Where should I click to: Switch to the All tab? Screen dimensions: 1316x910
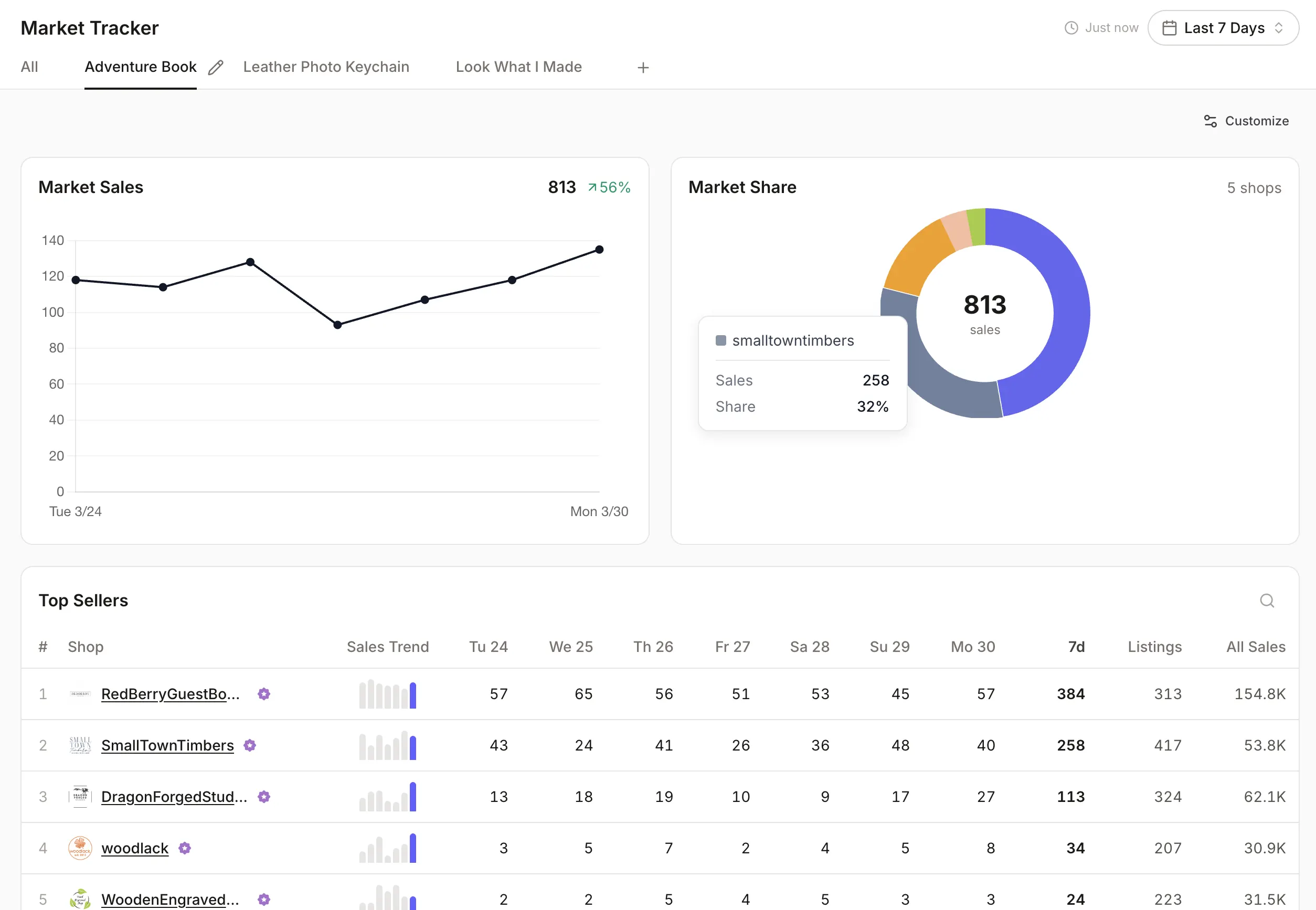tap(29, 67)
